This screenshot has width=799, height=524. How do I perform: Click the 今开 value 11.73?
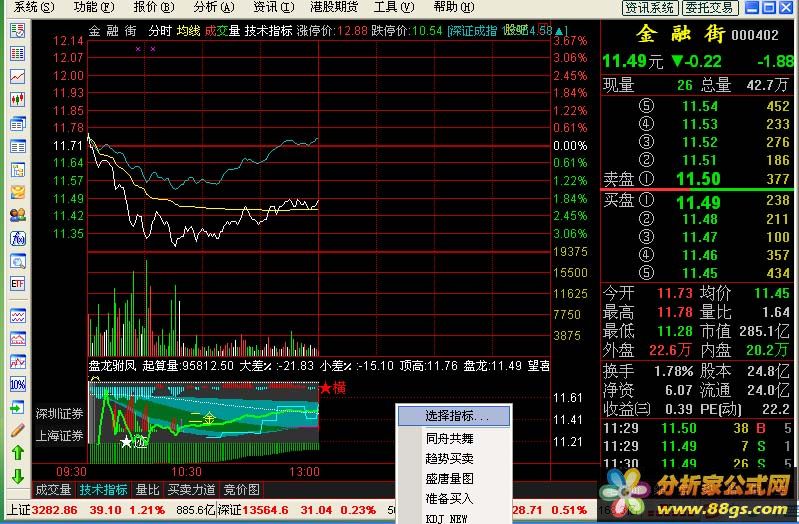click(675, 293)
